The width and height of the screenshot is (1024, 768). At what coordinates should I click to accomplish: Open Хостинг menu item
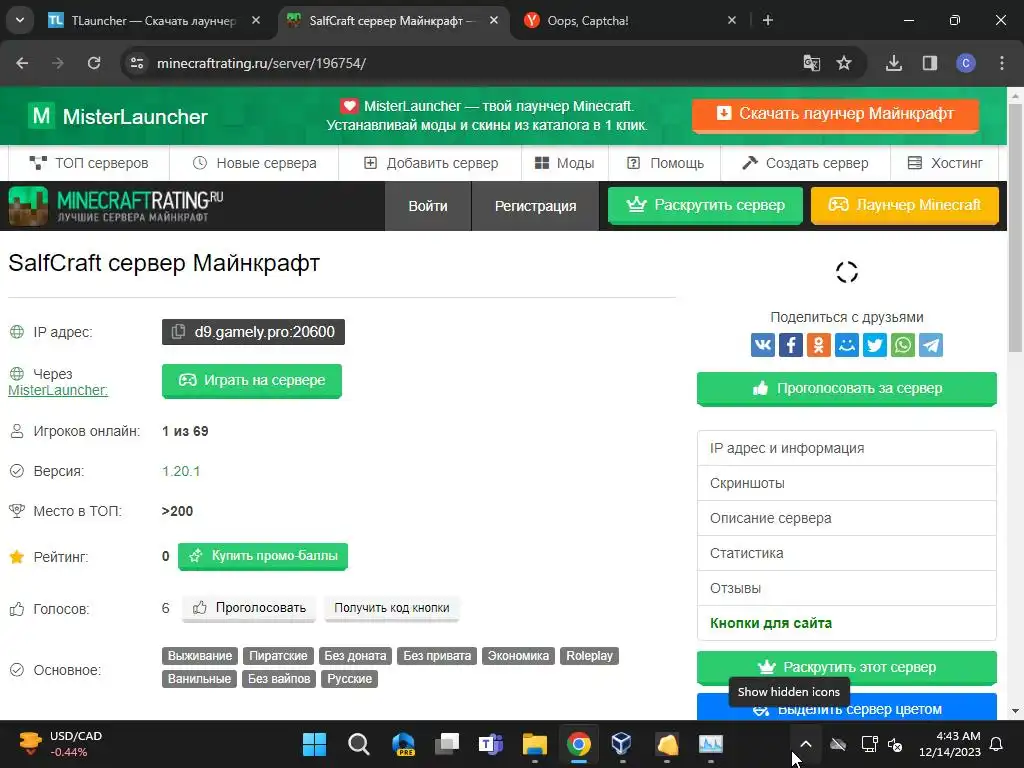(x=944, y=163)
